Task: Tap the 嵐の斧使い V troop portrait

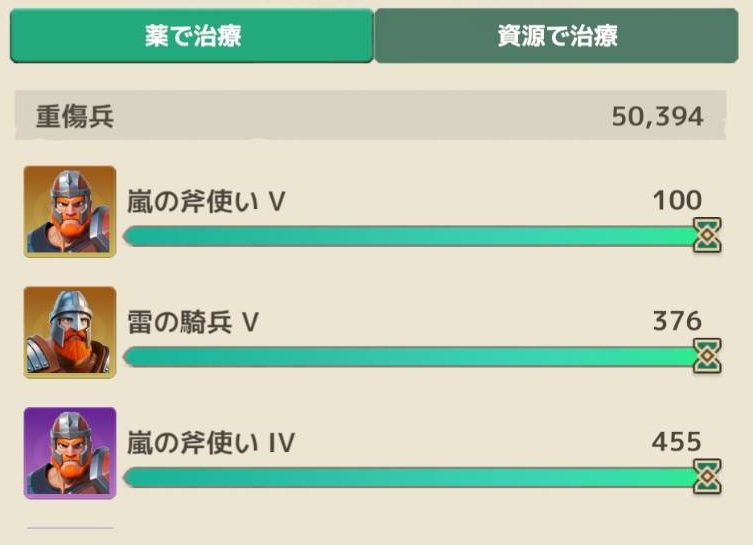Action: [x=70, y=212]
